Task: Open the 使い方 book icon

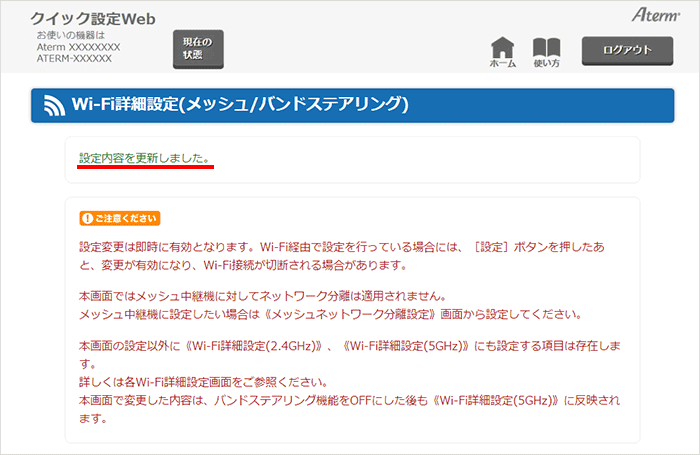Action: point(546,46)
